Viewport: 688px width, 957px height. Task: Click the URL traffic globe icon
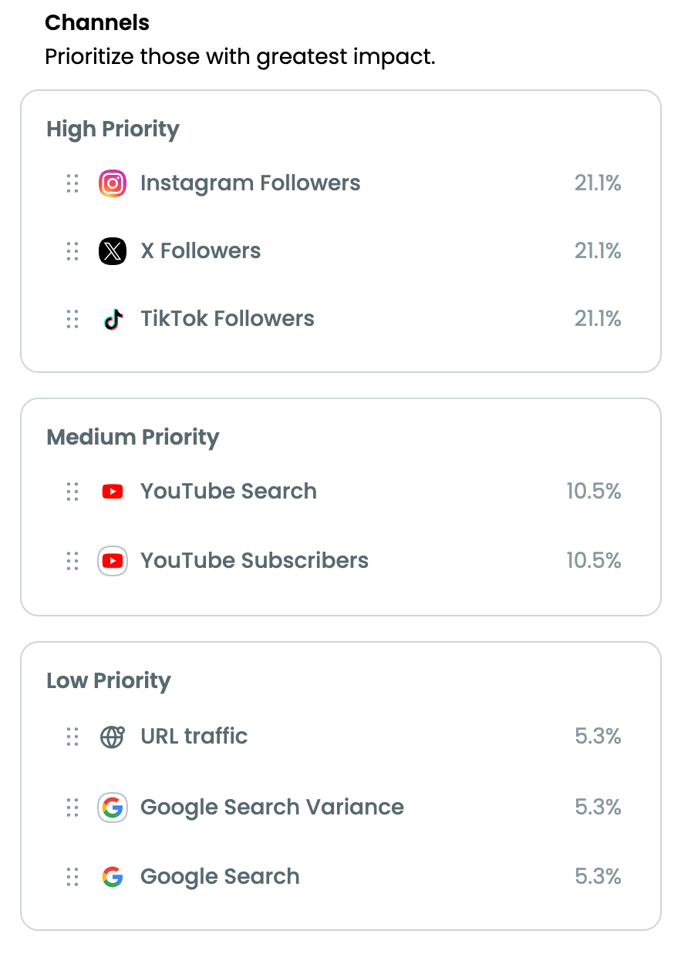click(112, 737)
